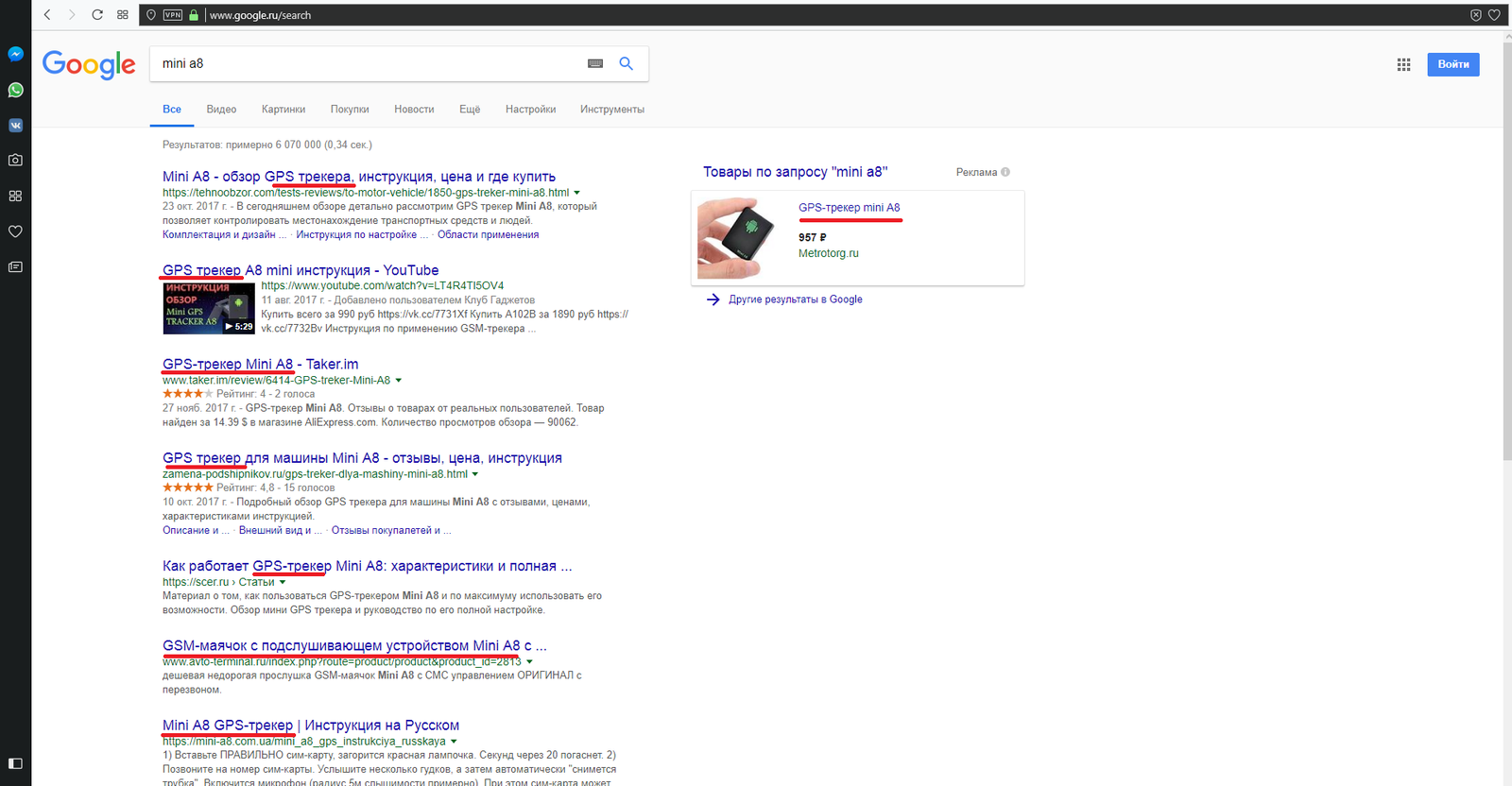Click the YouTube video thumbnail 5:29
1512x786 pixels.
click(209, 308)
